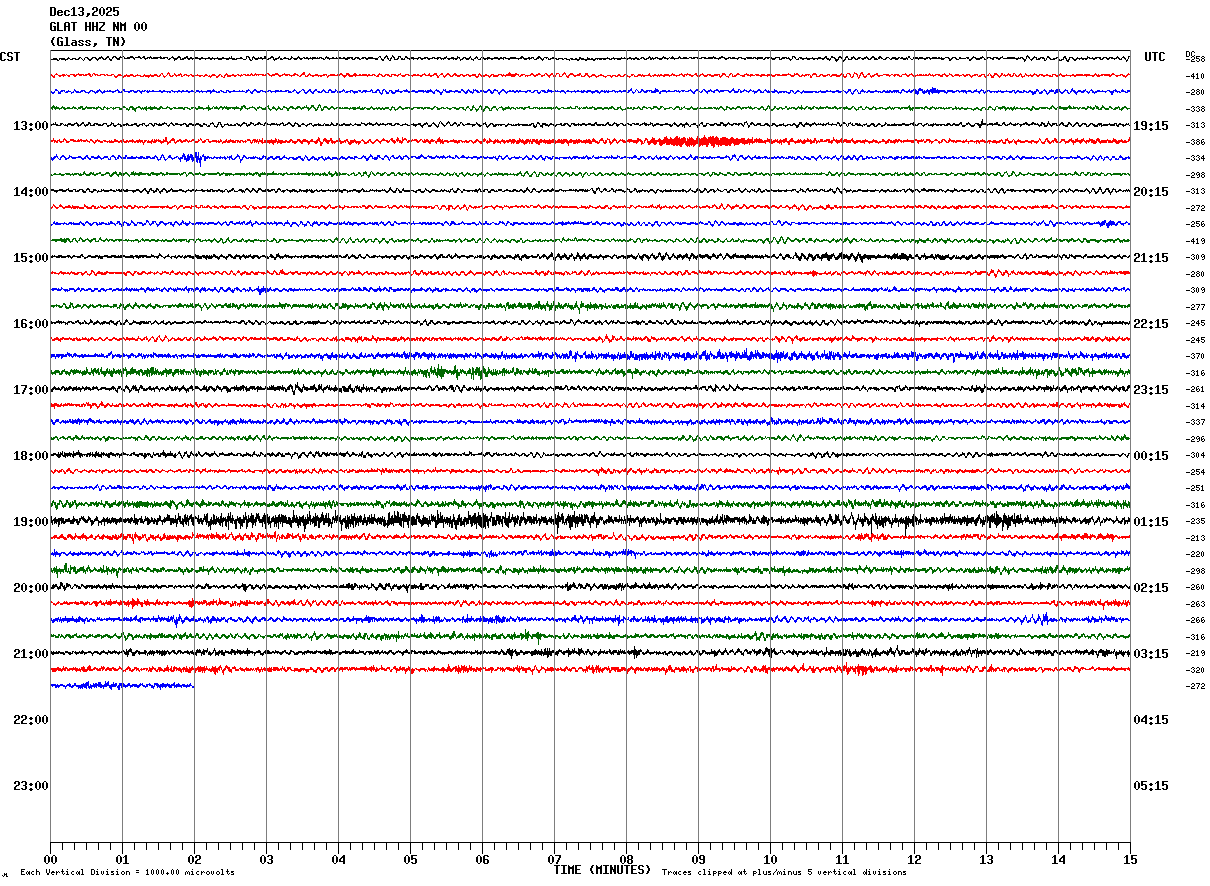Select minute 05 on the bottom axis

pos(410,859)
